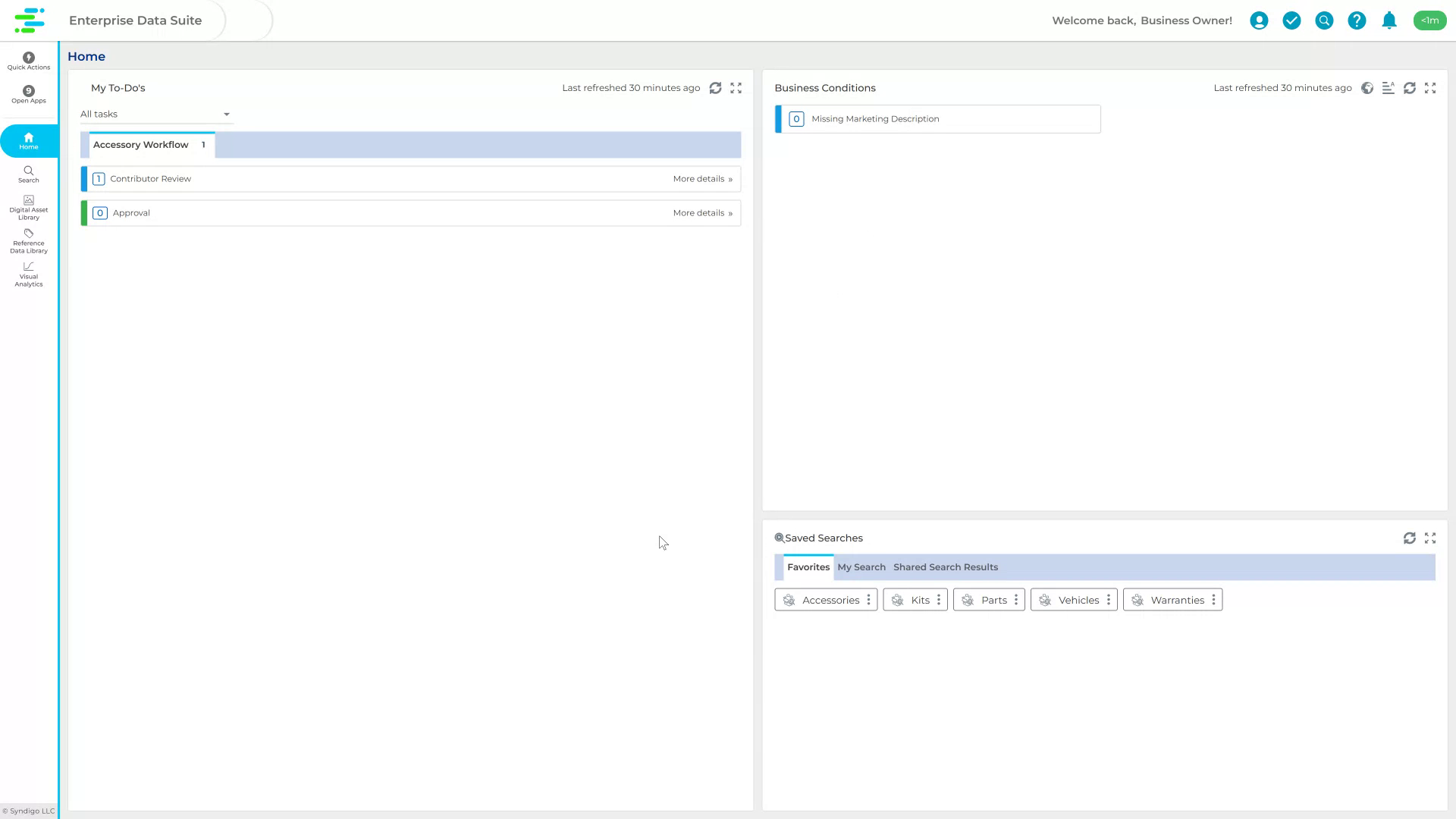Open the Digital Asset Library sidebar icon
Screen dimensions: 1456x819
pos(28,206)
